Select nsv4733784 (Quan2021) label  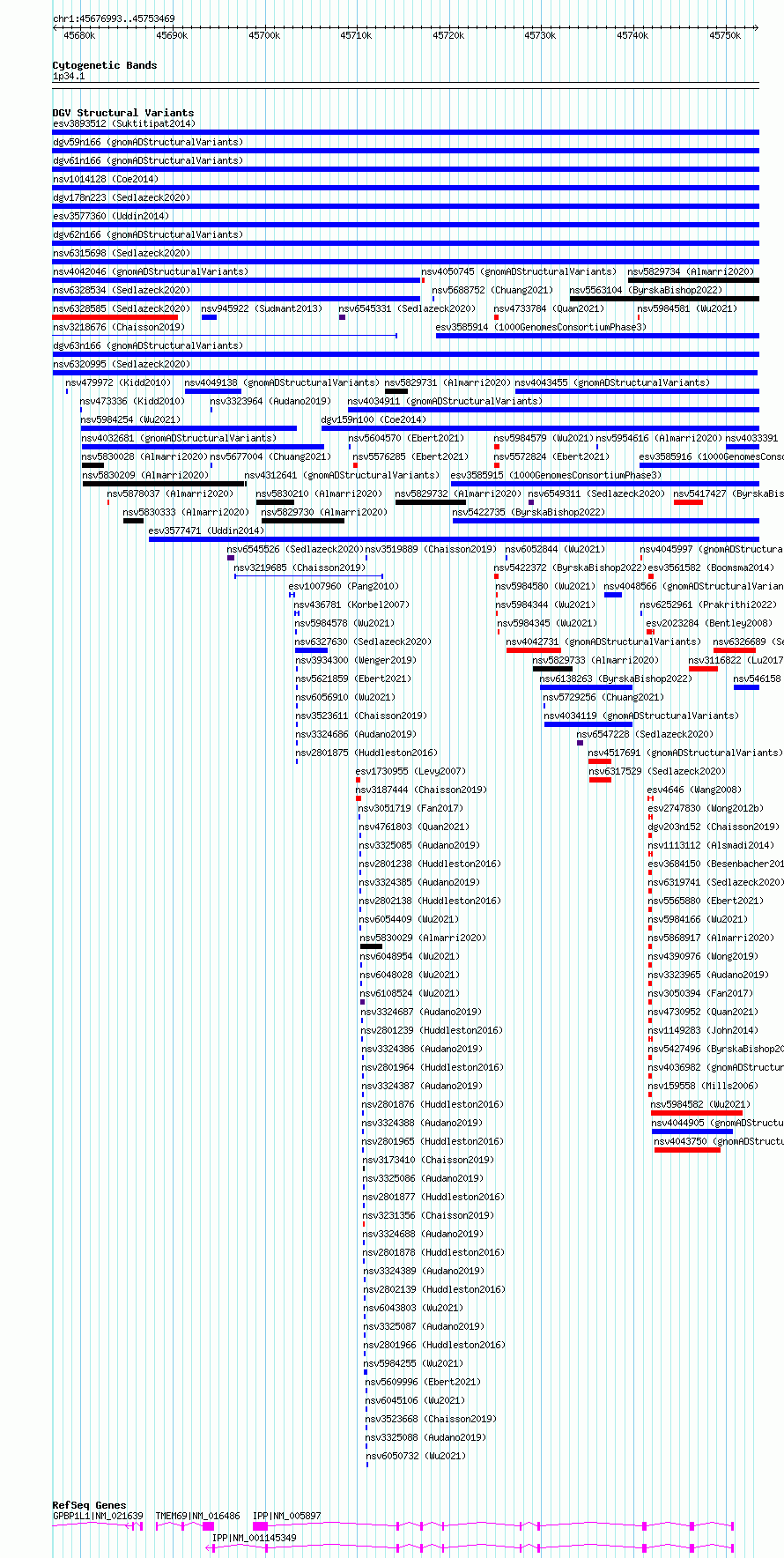tap(549, 308)
